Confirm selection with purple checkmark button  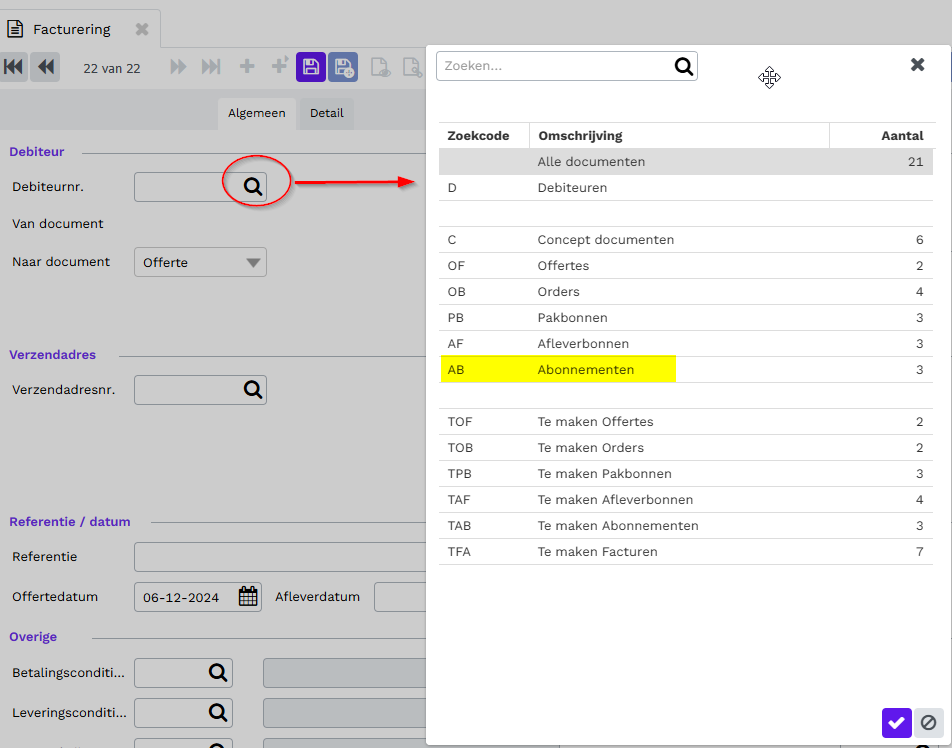pyautogui.click(x=897, y=722)
